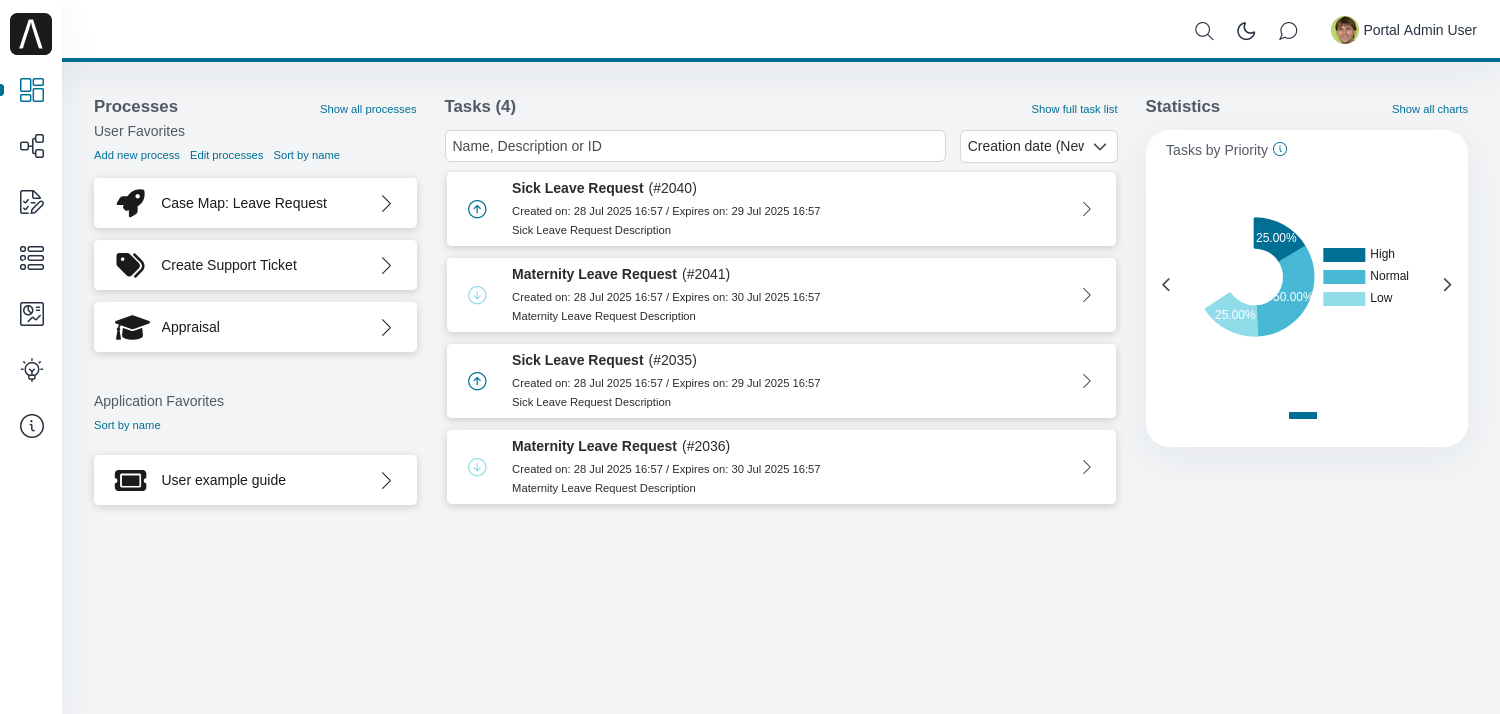Open the task list sidebar icon
Image resolution: width=1500 pixels, height=714 pixels.
(32, 258)
